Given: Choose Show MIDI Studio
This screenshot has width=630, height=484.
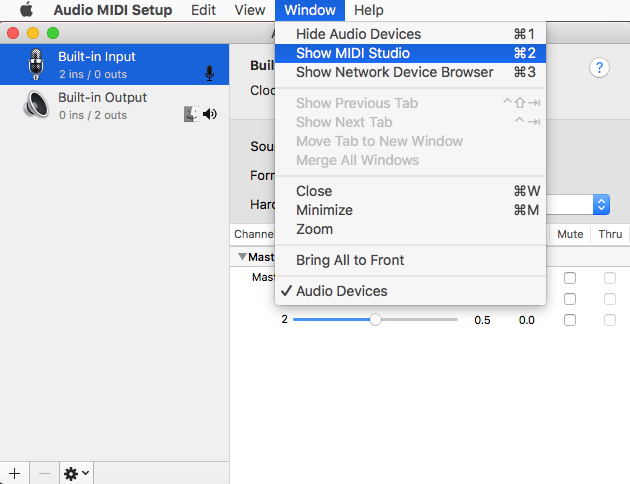Looking at the screenshot, I should [x=410, y=53].
